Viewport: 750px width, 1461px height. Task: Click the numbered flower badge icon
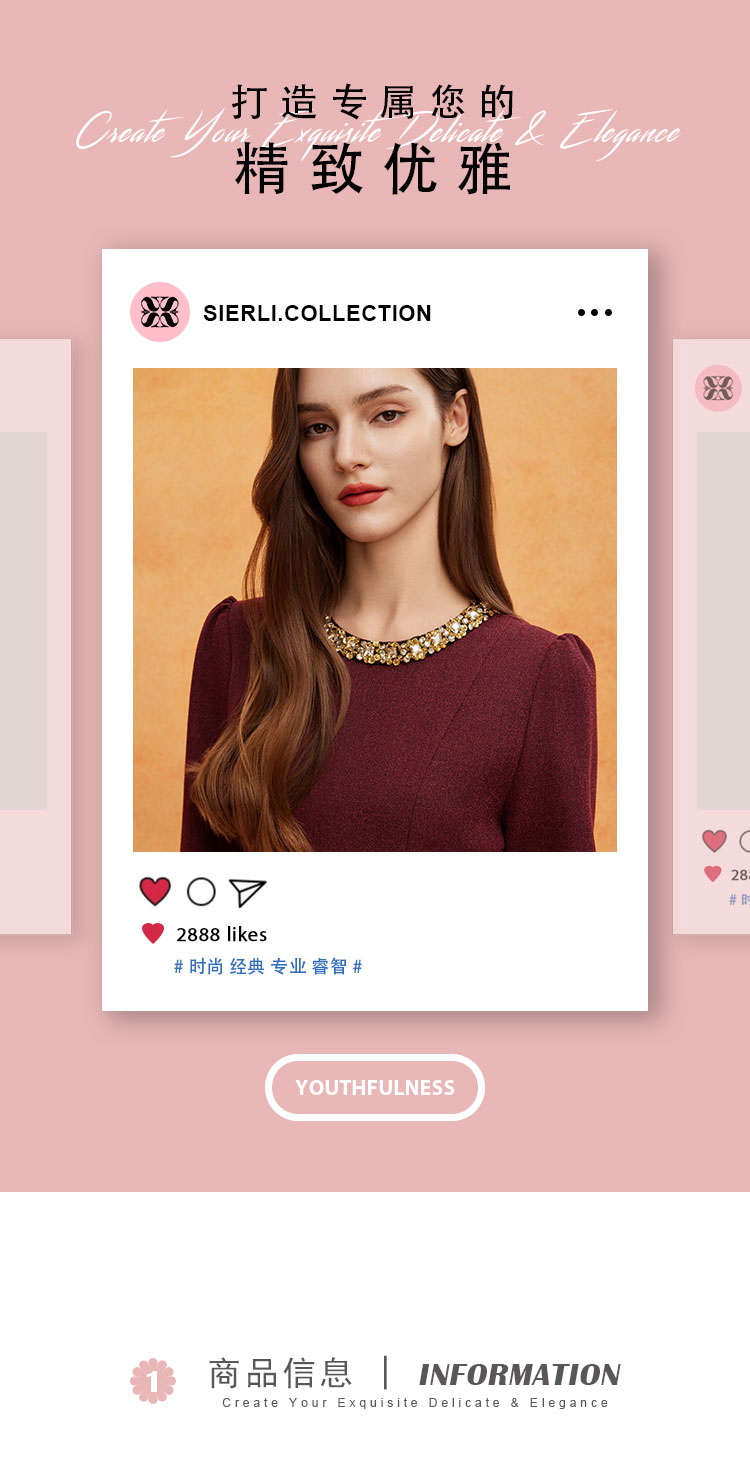[153, 1380]
